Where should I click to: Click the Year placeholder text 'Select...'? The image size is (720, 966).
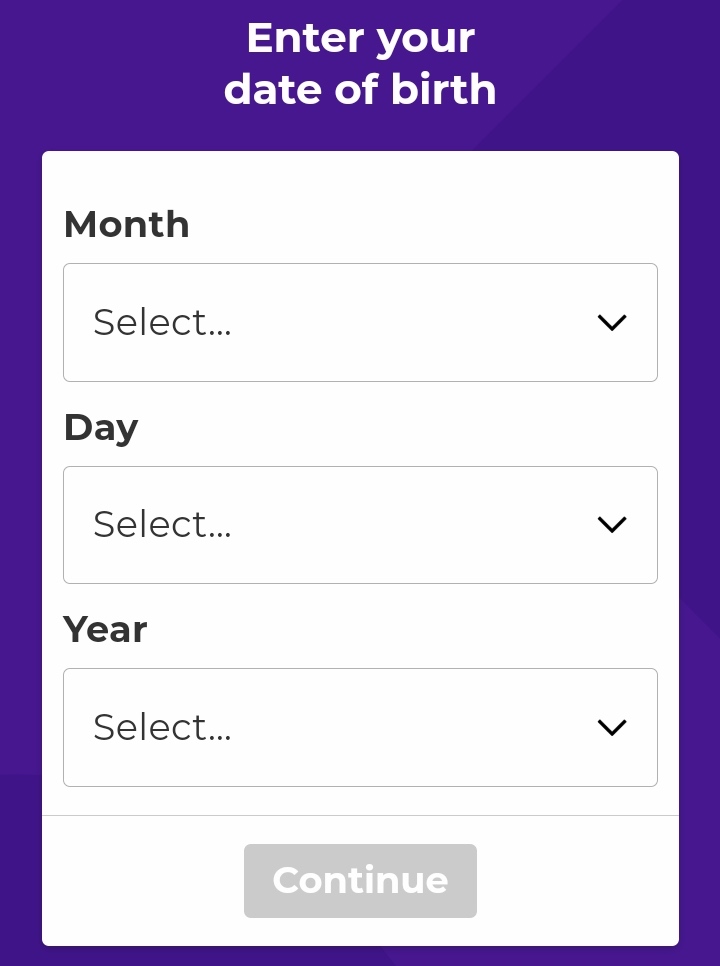click(x=162, y=727)
